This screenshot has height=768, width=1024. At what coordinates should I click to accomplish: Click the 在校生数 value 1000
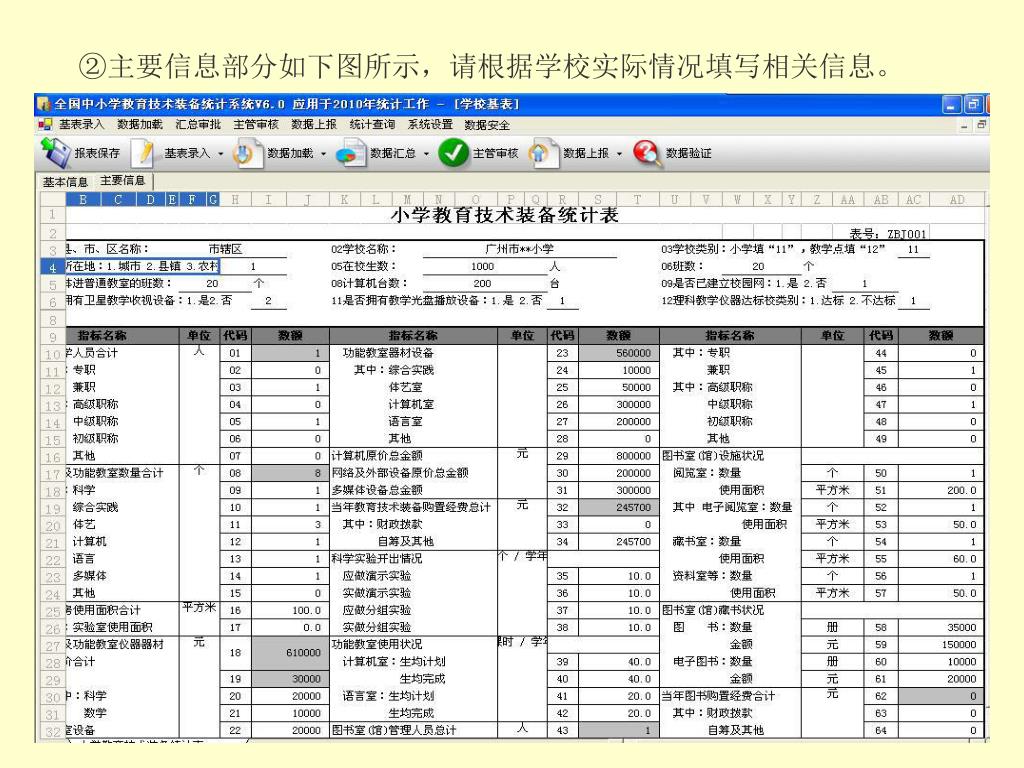(x=482, y=266)
